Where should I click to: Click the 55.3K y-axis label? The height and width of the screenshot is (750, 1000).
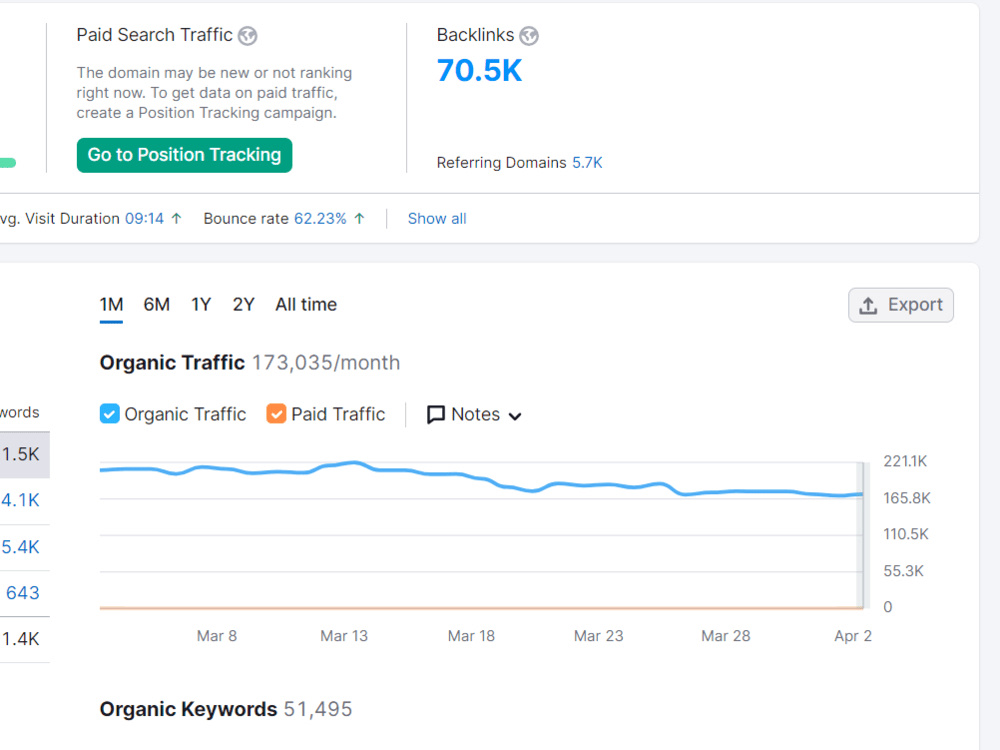tap(903, 571)
